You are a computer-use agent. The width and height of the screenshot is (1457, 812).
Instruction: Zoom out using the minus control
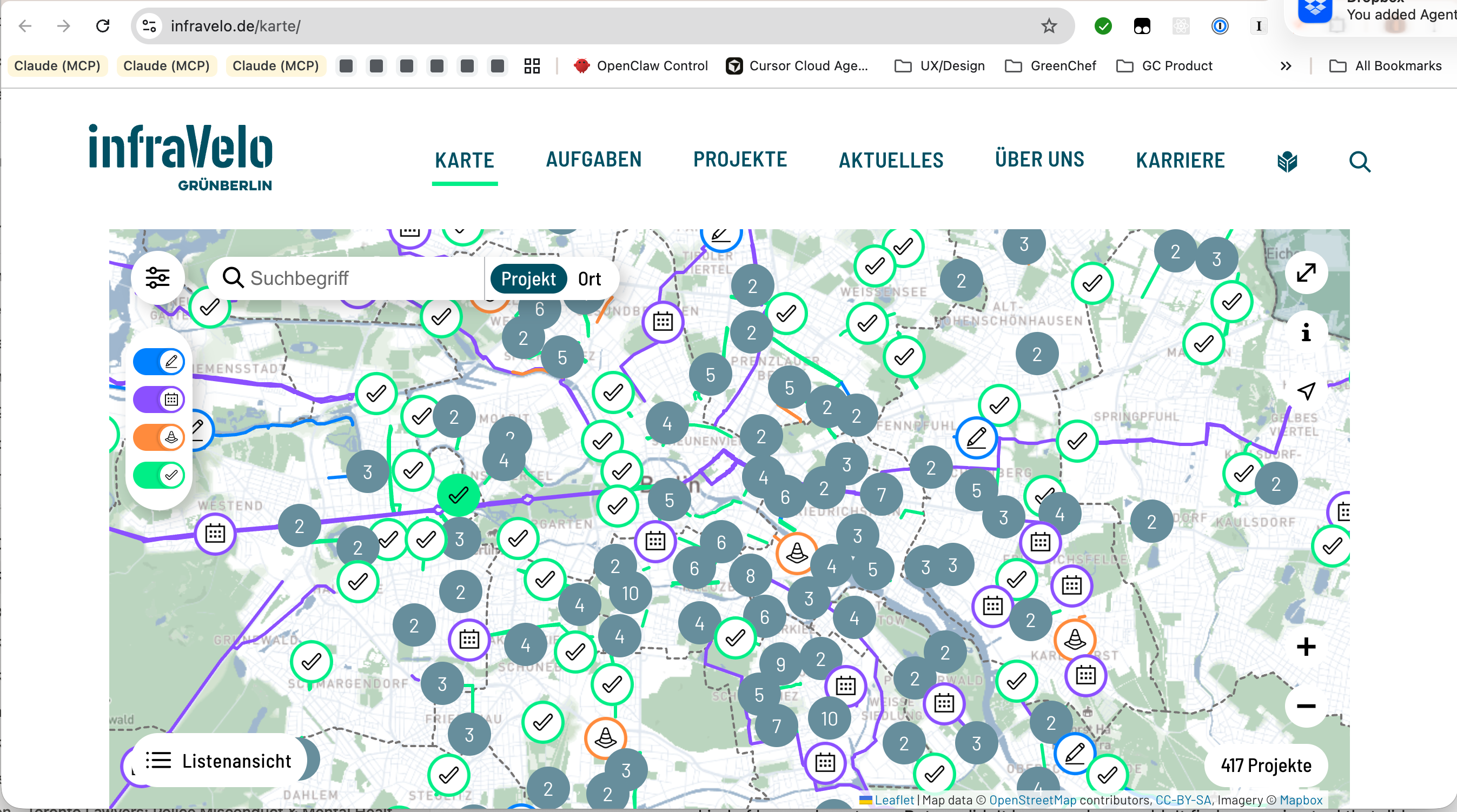[1306, 705]
